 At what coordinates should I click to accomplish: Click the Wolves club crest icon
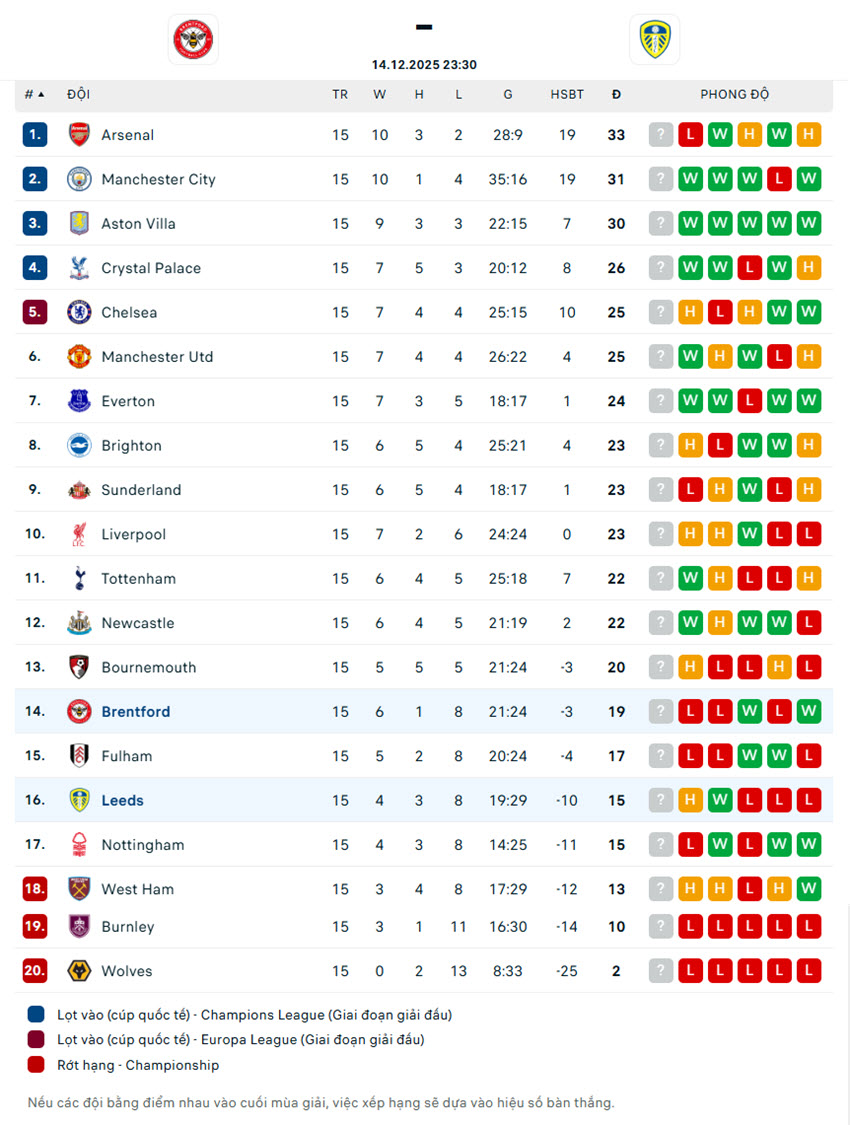(x=79, y=970)
